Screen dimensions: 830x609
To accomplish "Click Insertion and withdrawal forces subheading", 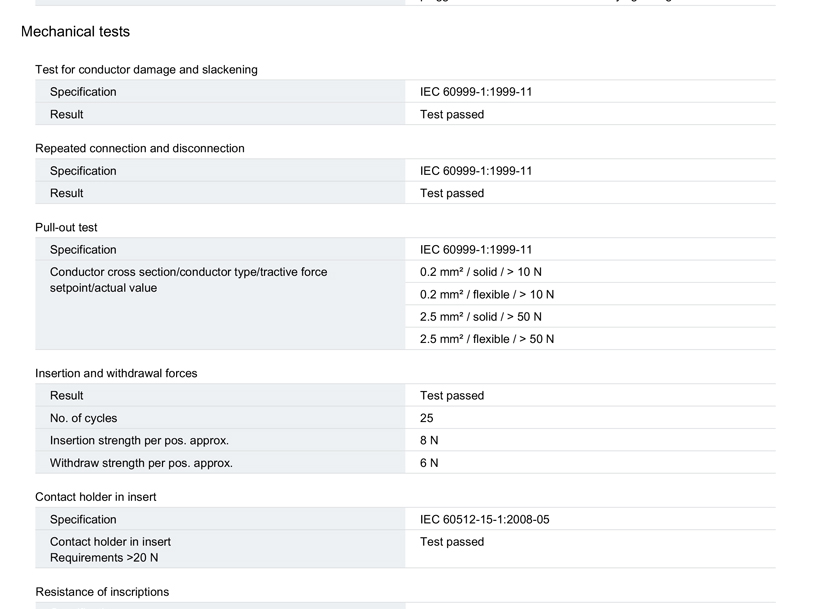I will point(116,374).
